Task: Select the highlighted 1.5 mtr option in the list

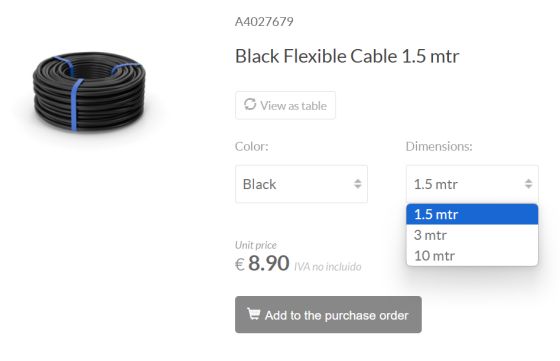Action: tap(472, 214)
